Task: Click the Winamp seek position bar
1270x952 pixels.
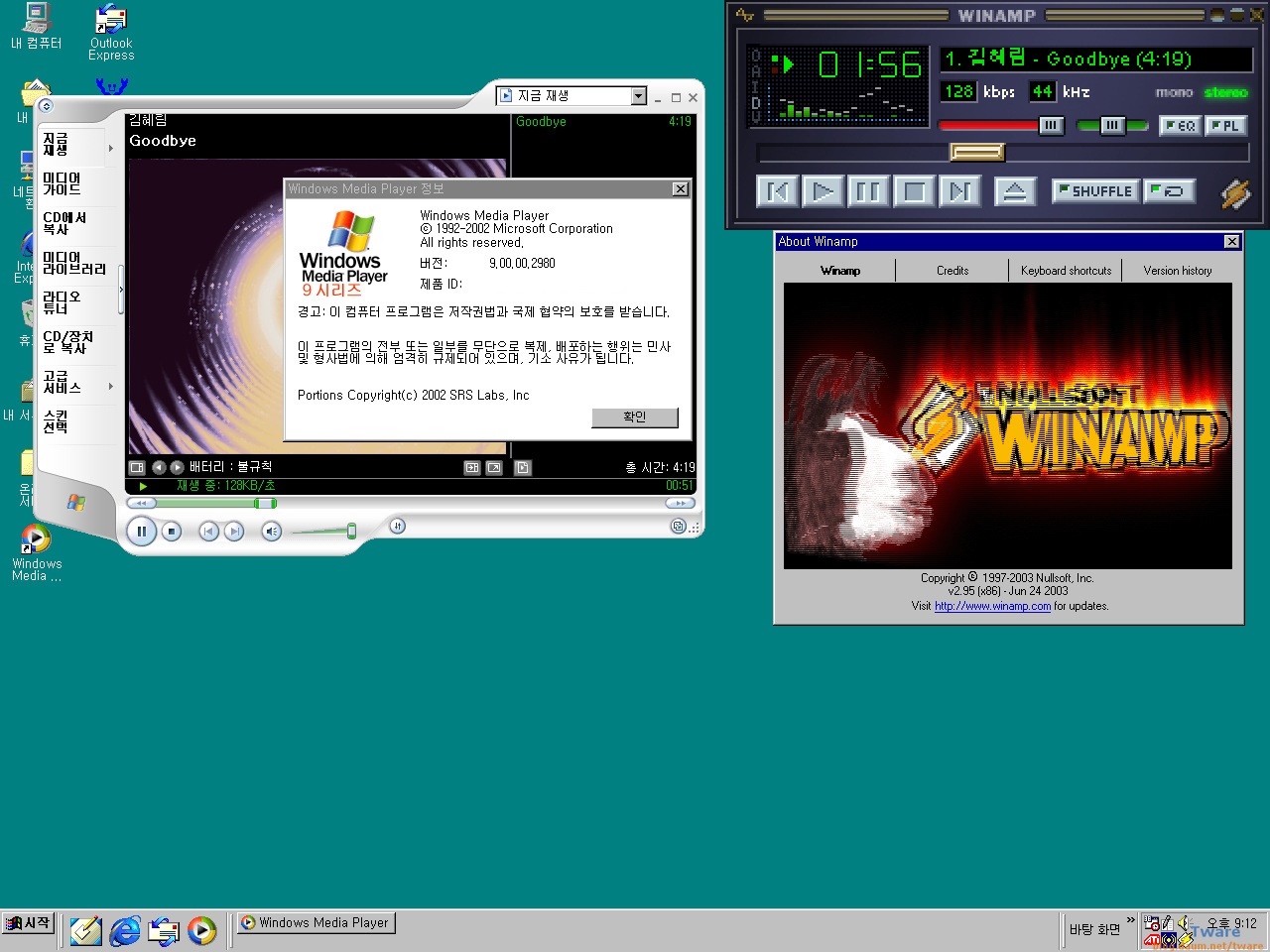Action: click(x=1002, y=152)
